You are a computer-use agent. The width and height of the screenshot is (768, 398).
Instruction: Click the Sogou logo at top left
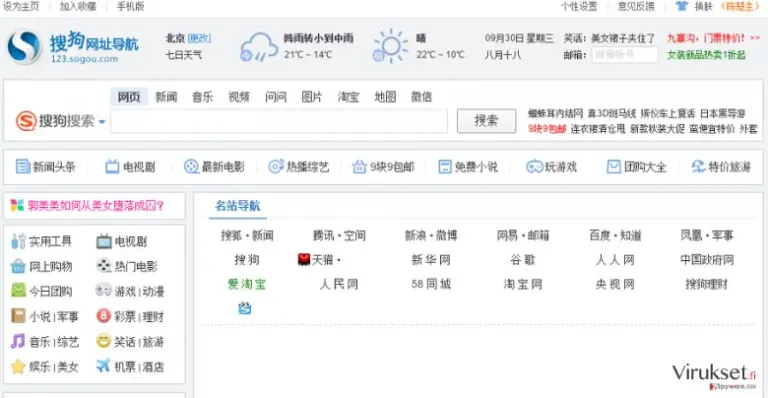[24, 47]
